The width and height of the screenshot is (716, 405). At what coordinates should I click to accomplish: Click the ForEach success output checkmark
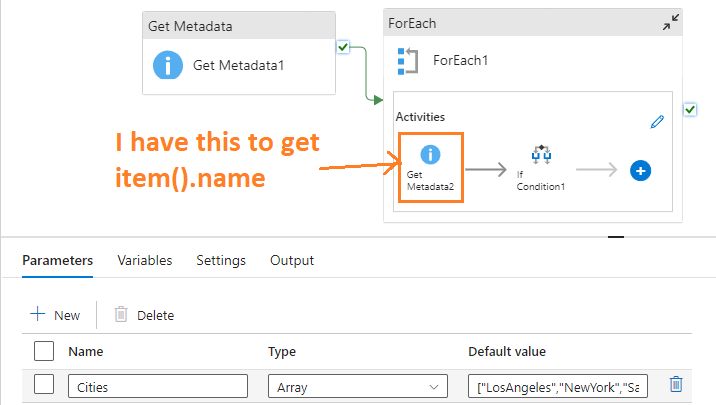click(690, 109)
